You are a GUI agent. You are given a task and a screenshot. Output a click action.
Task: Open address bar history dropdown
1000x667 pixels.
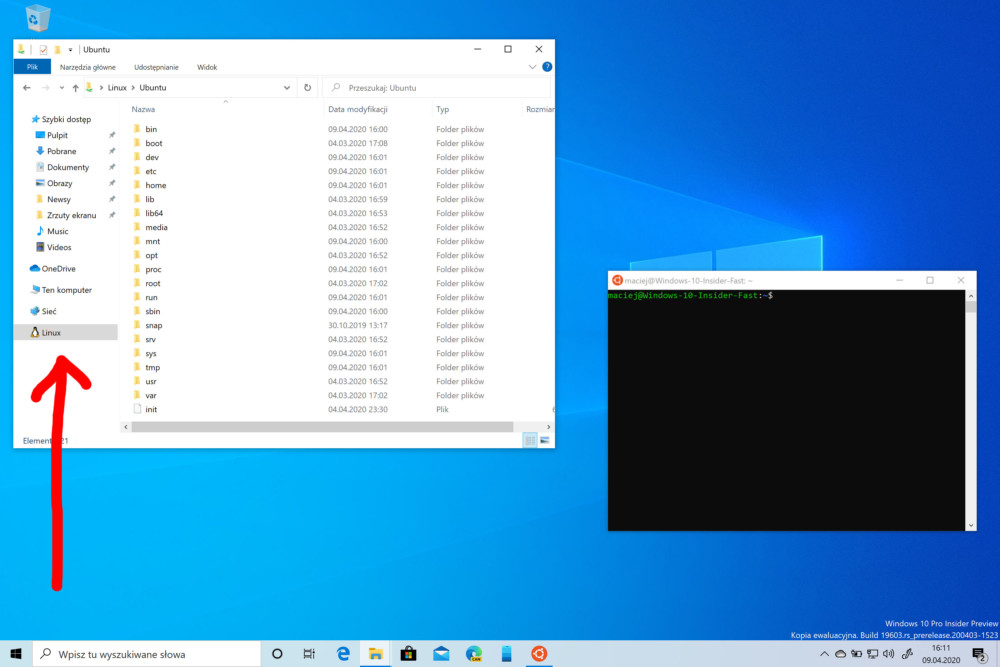pos(287,87)
